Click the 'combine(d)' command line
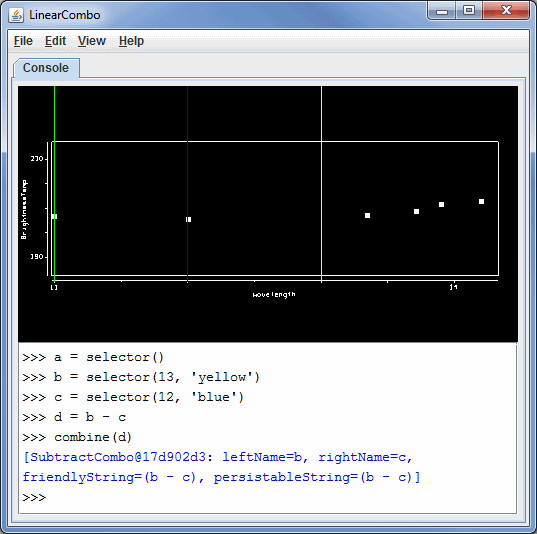This screenshot has width=537, height=534. pyautogui.click(x=77, y=437)
